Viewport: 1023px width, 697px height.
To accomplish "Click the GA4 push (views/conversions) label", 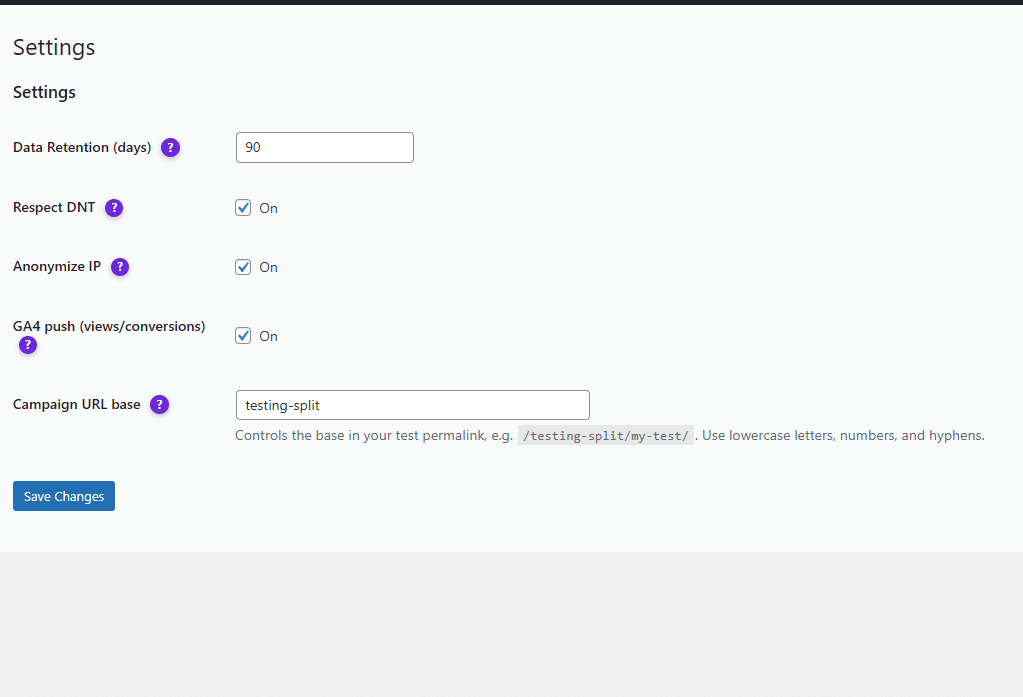I will [x=109, y=326].
